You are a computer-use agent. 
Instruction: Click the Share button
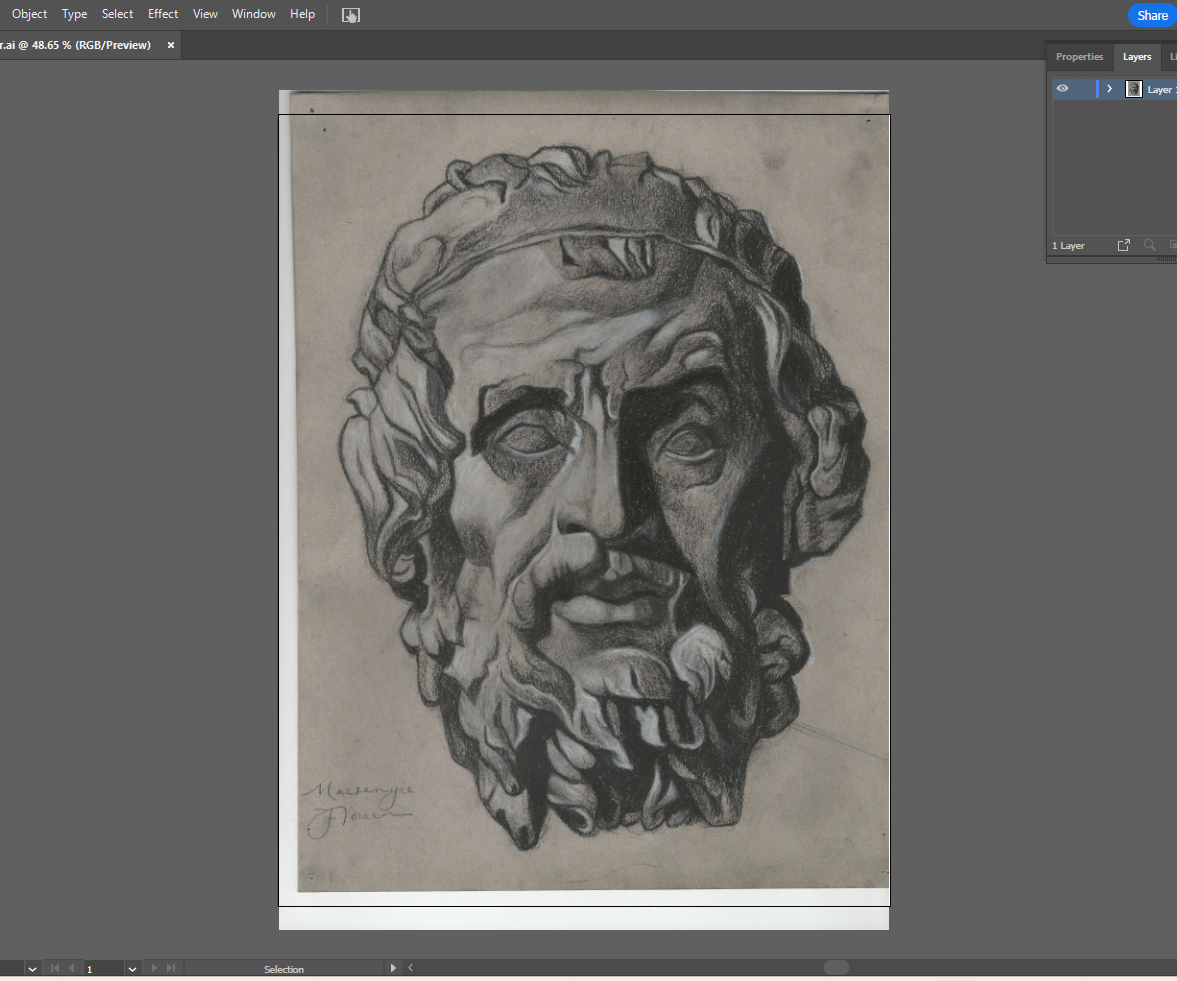pyautogui.click(x=1151, y=15)
